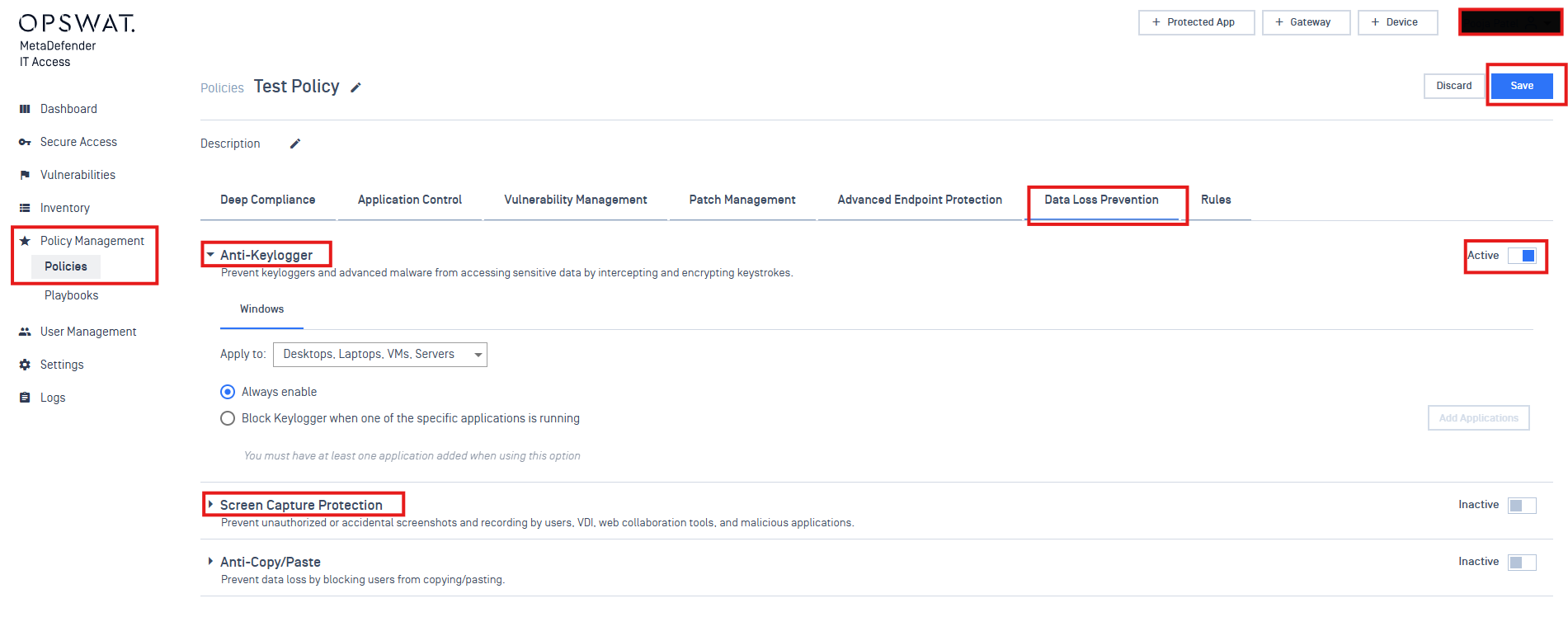The image size is (1568, 636).
Task: Add a Protected App
Action: tap(1196, 22)
